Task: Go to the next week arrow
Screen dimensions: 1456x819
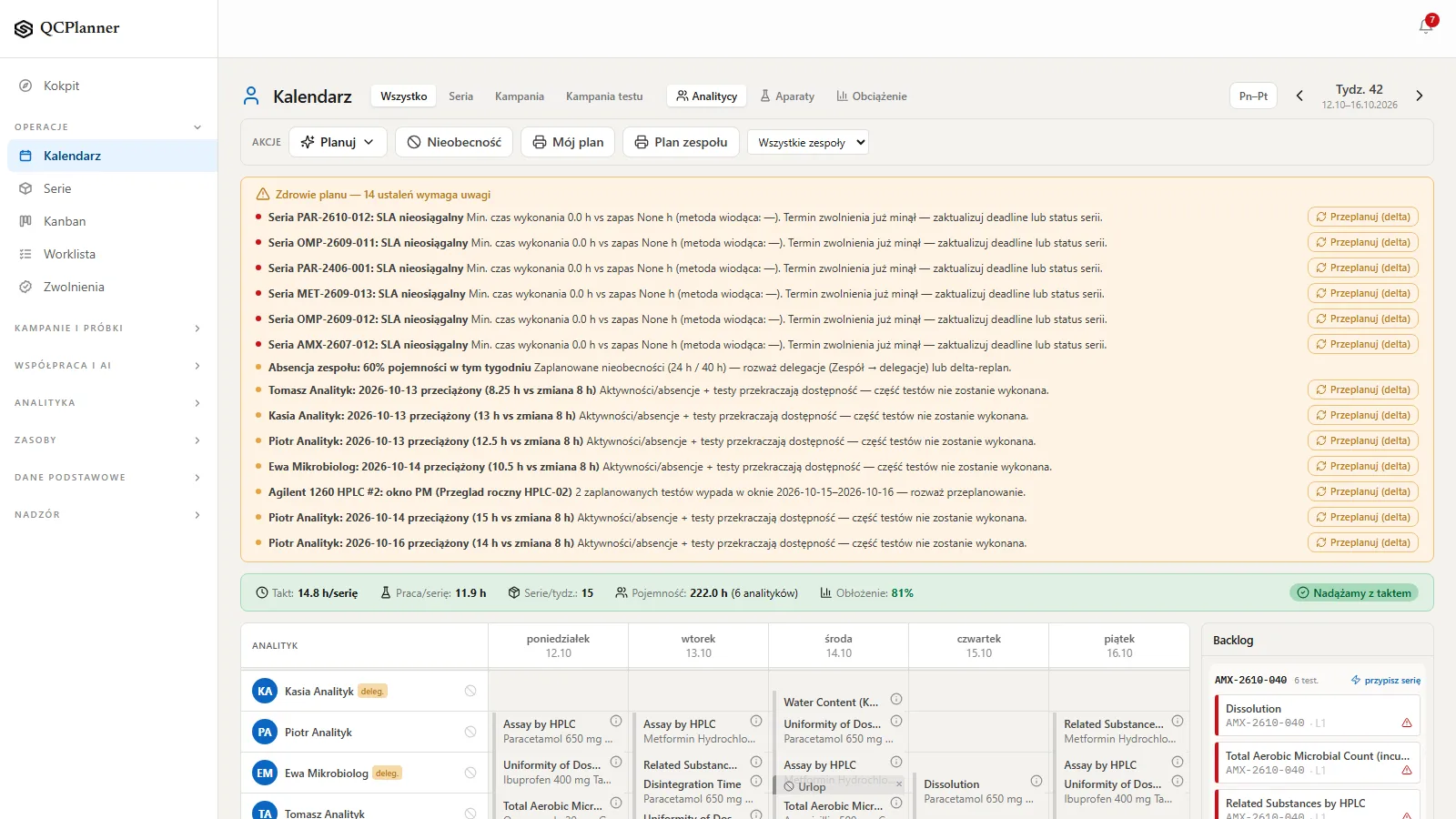Action: pyautogui.click(x=1420, y=96)
